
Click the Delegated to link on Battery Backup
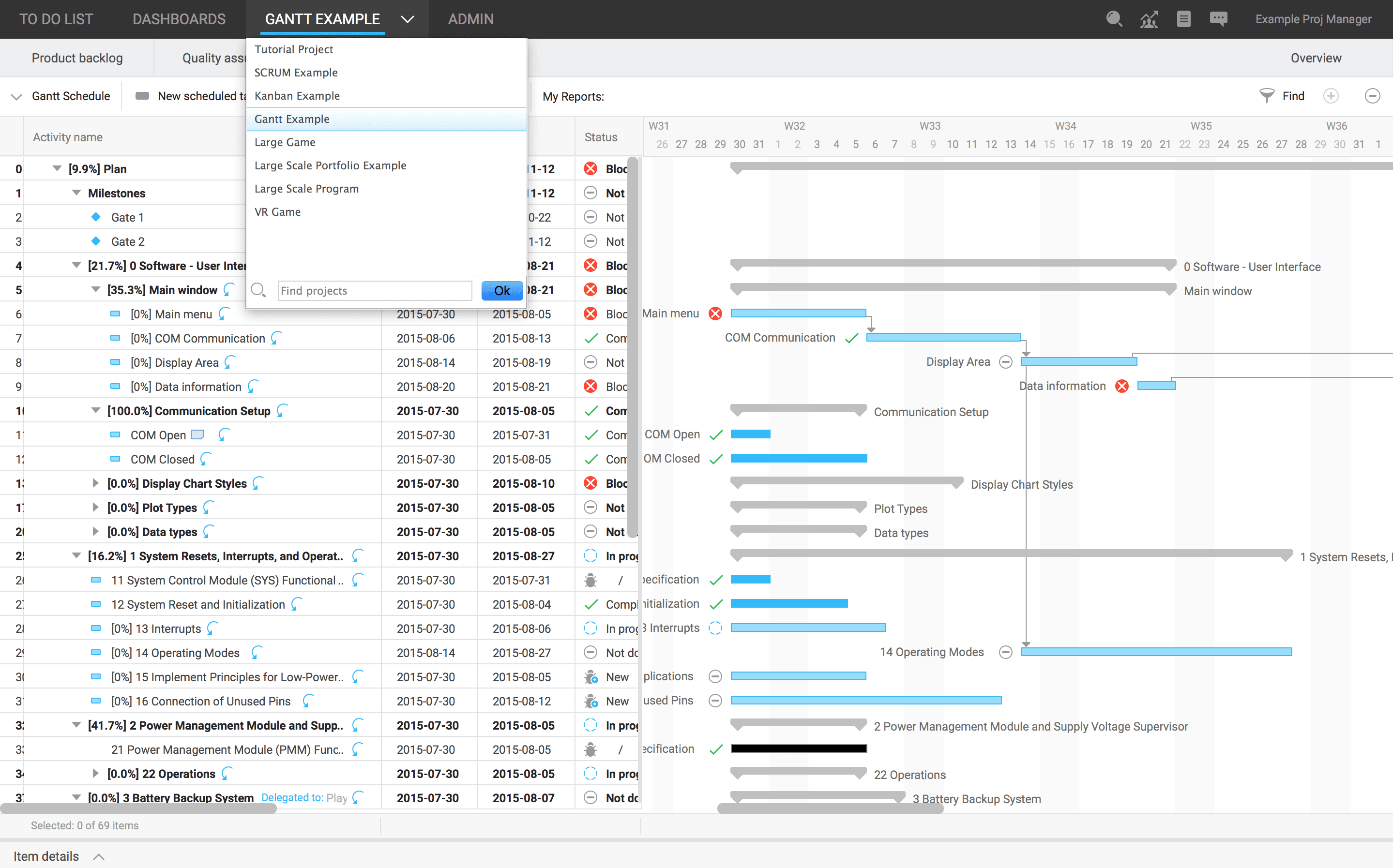(x=292, y=797)
